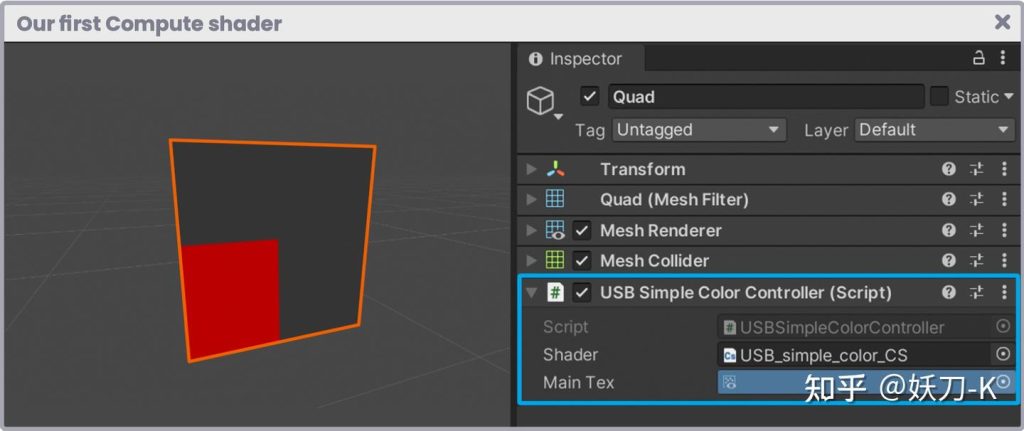The width and height of the screenshot is (1024, 431).
Task: Click the Inspector lock icon
Action: (979, 58)
